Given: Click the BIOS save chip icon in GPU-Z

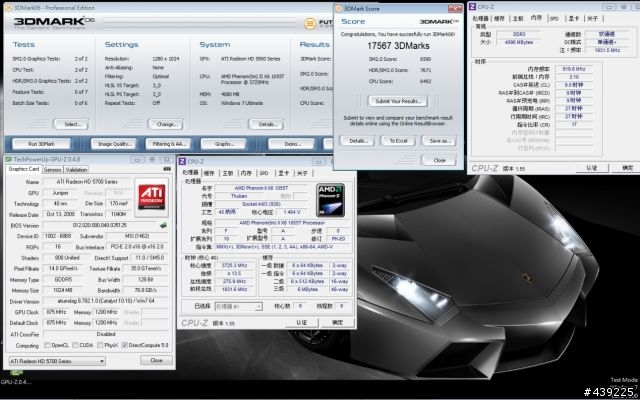Looking at the screenshot, I should pos(163,225).
